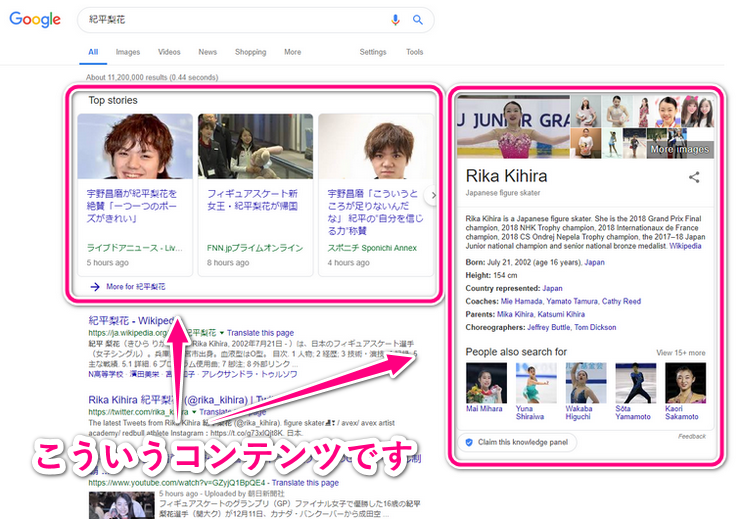Viewport: 740px width, 519px height.
Task: Open story thumbnail with stuffed rabbit toy
Action: pyautogui.click(x=255, y=146)
